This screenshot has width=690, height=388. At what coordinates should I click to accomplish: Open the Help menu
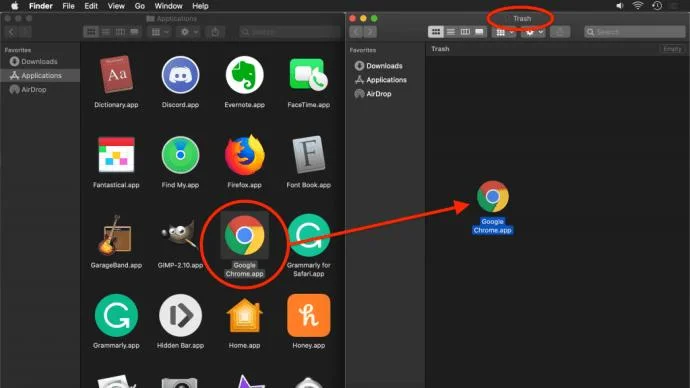200,6
